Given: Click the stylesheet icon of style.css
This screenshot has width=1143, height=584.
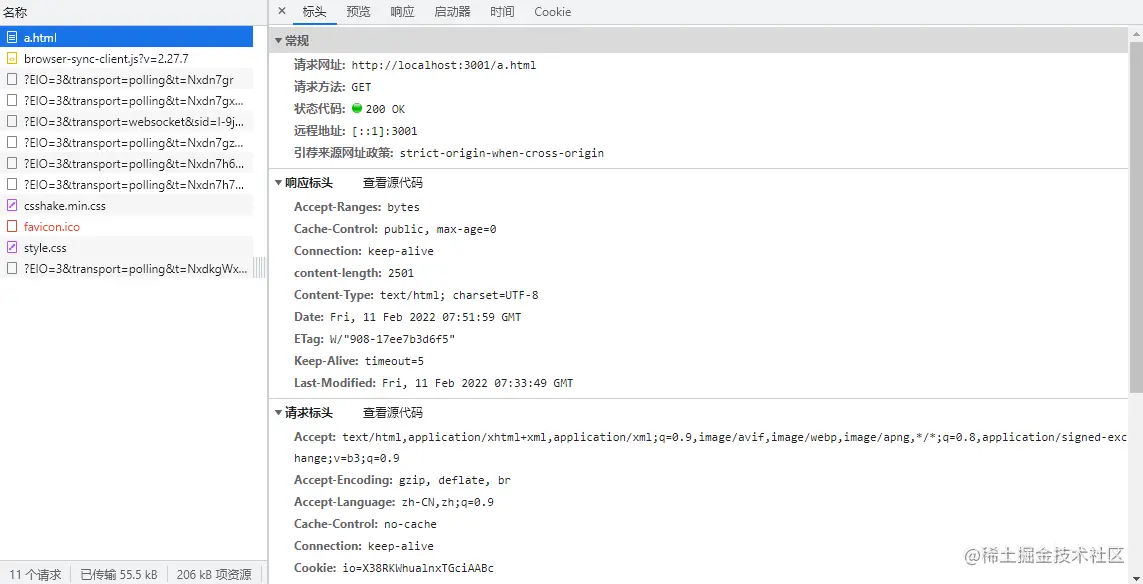Looking at the screenshot, I should click(12, 248).
